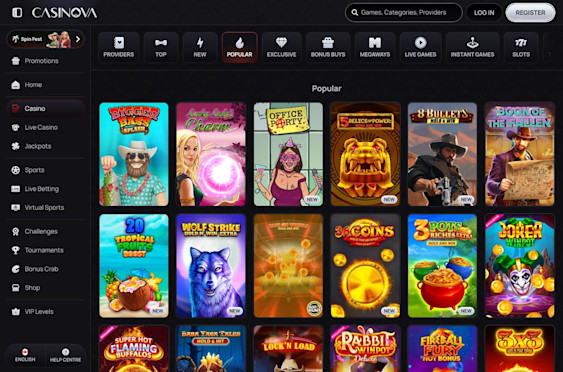
Task: Open the Help Centre
Action: click(x=65, y=355)
